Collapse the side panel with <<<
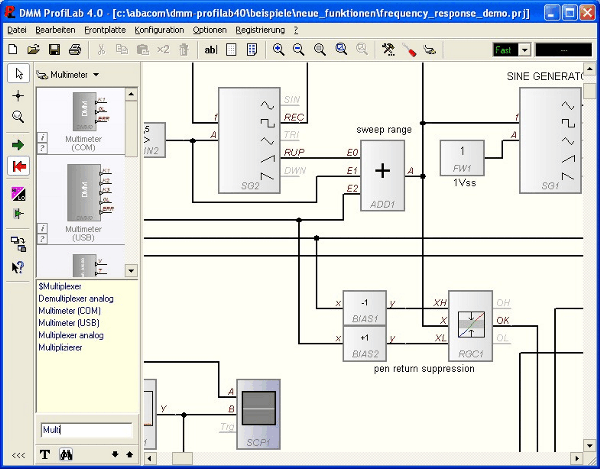Viewport: 600px width, 469px height. [x=18, y=455]
